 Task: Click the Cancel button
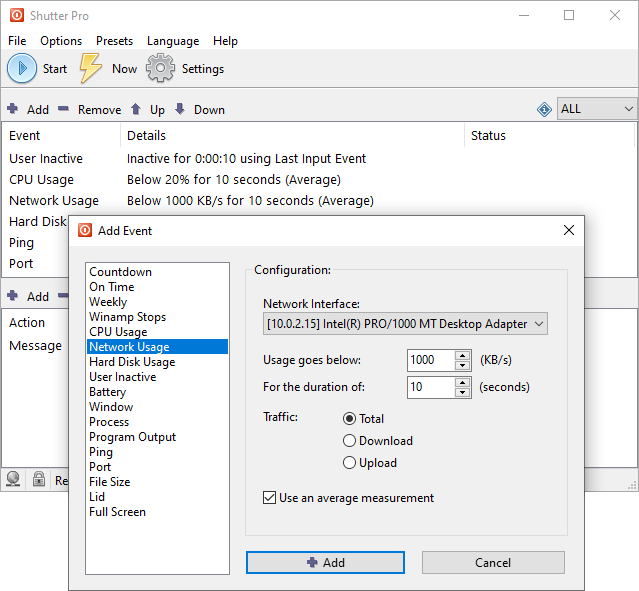pos(493,562)
